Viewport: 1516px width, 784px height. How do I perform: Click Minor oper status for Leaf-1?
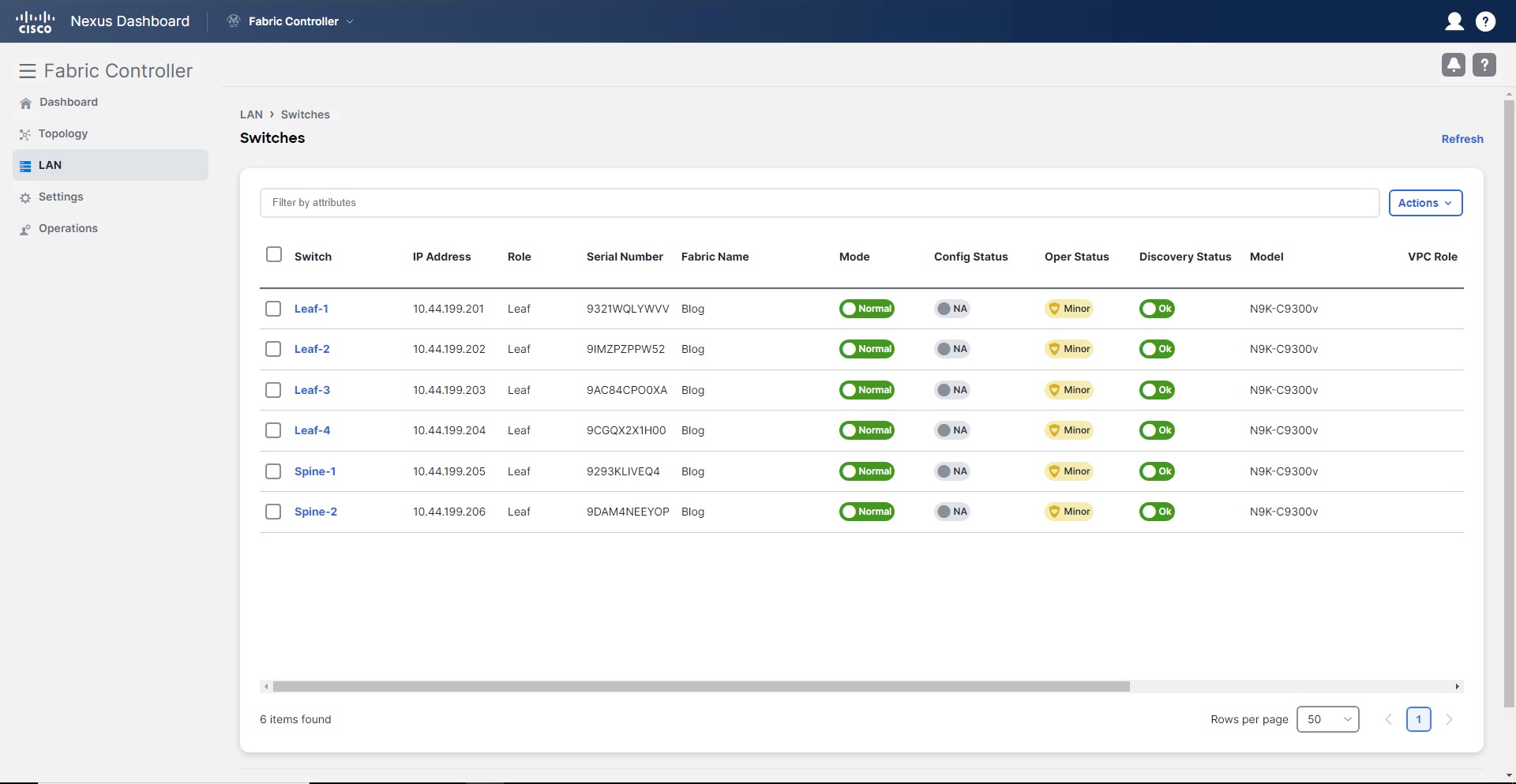click(1069, 309)
